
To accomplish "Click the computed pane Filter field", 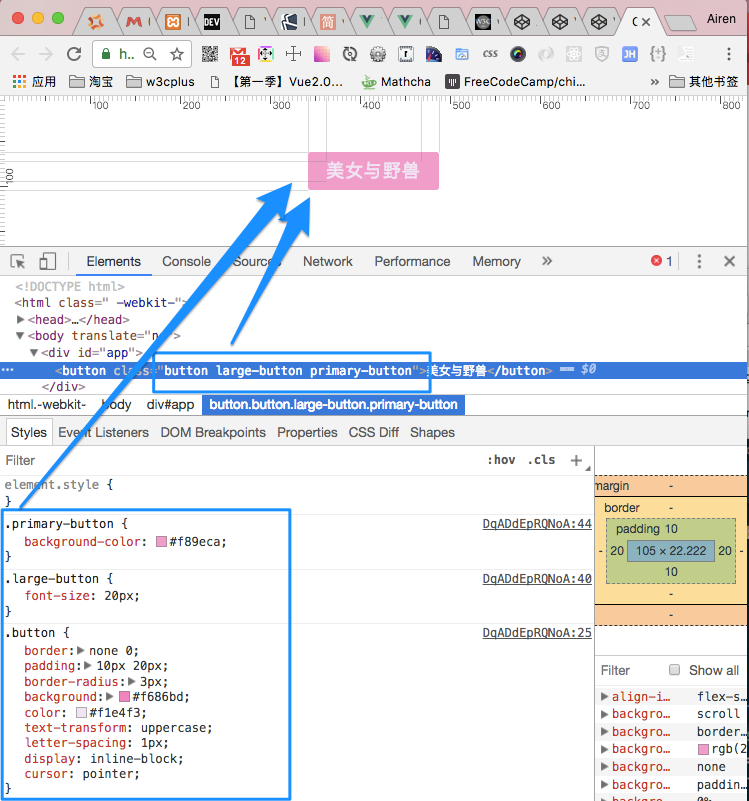I will click(x=631, y=670).
